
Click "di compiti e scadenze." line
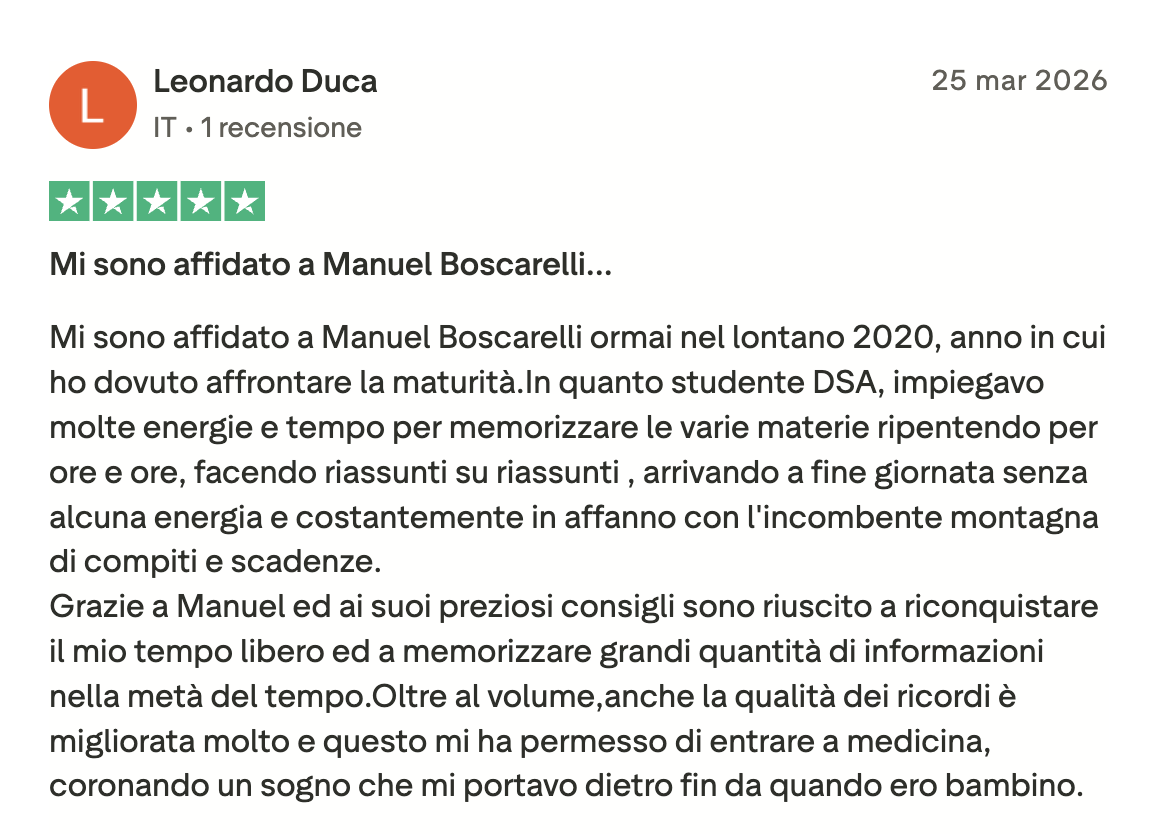pyautogui.click(x=215, y=562)
